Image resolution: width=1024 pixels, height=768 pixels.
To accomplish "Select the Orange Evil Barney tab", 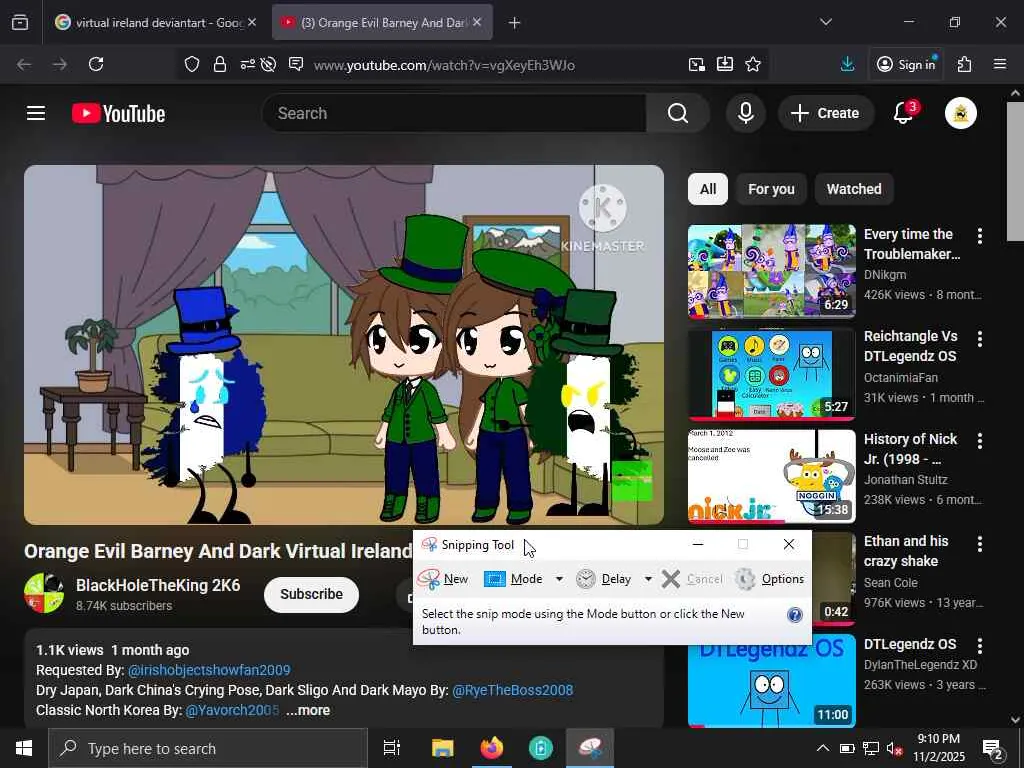I will click(x=382, y=23).
